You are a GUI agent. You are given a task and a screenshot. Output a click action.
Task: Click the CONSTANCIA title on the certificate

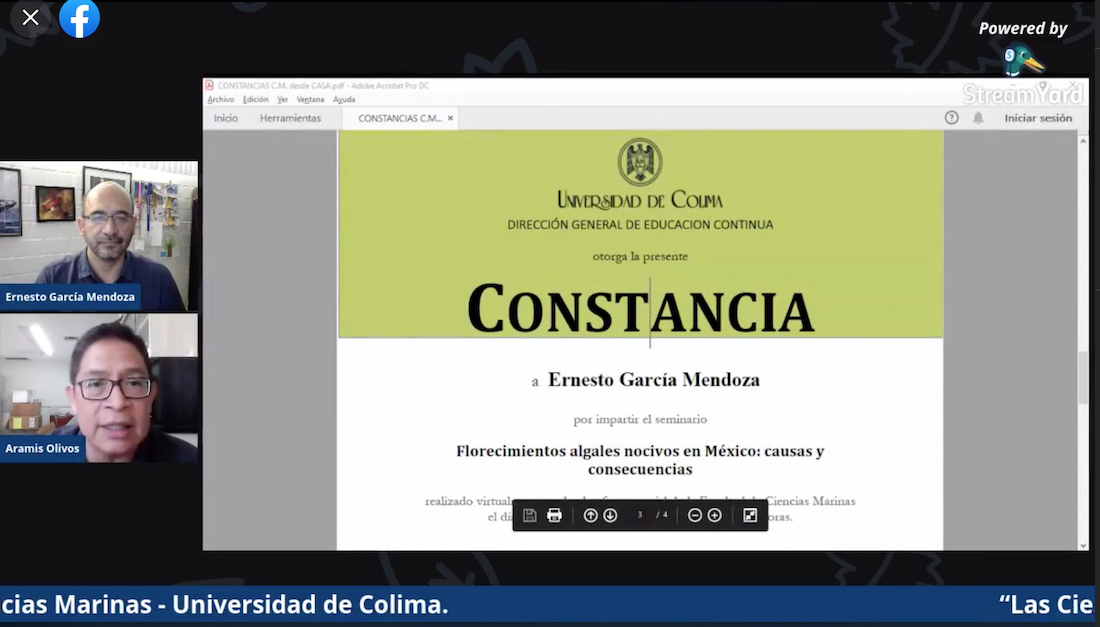pyautogui.click(x=640, y=309)
